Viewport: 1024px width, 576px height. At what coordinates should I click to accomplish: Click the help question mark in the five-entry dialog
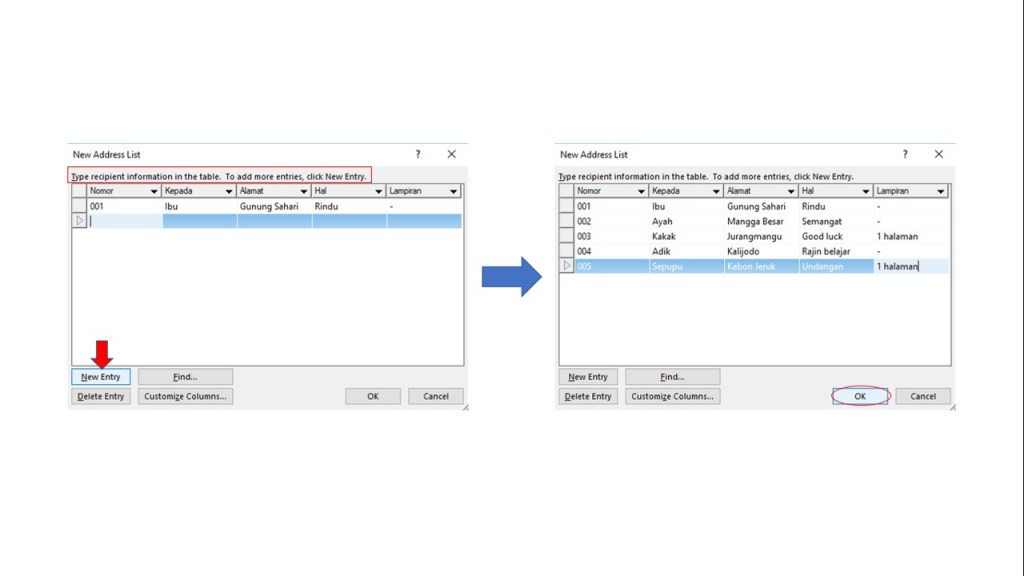tap(905, 154)
